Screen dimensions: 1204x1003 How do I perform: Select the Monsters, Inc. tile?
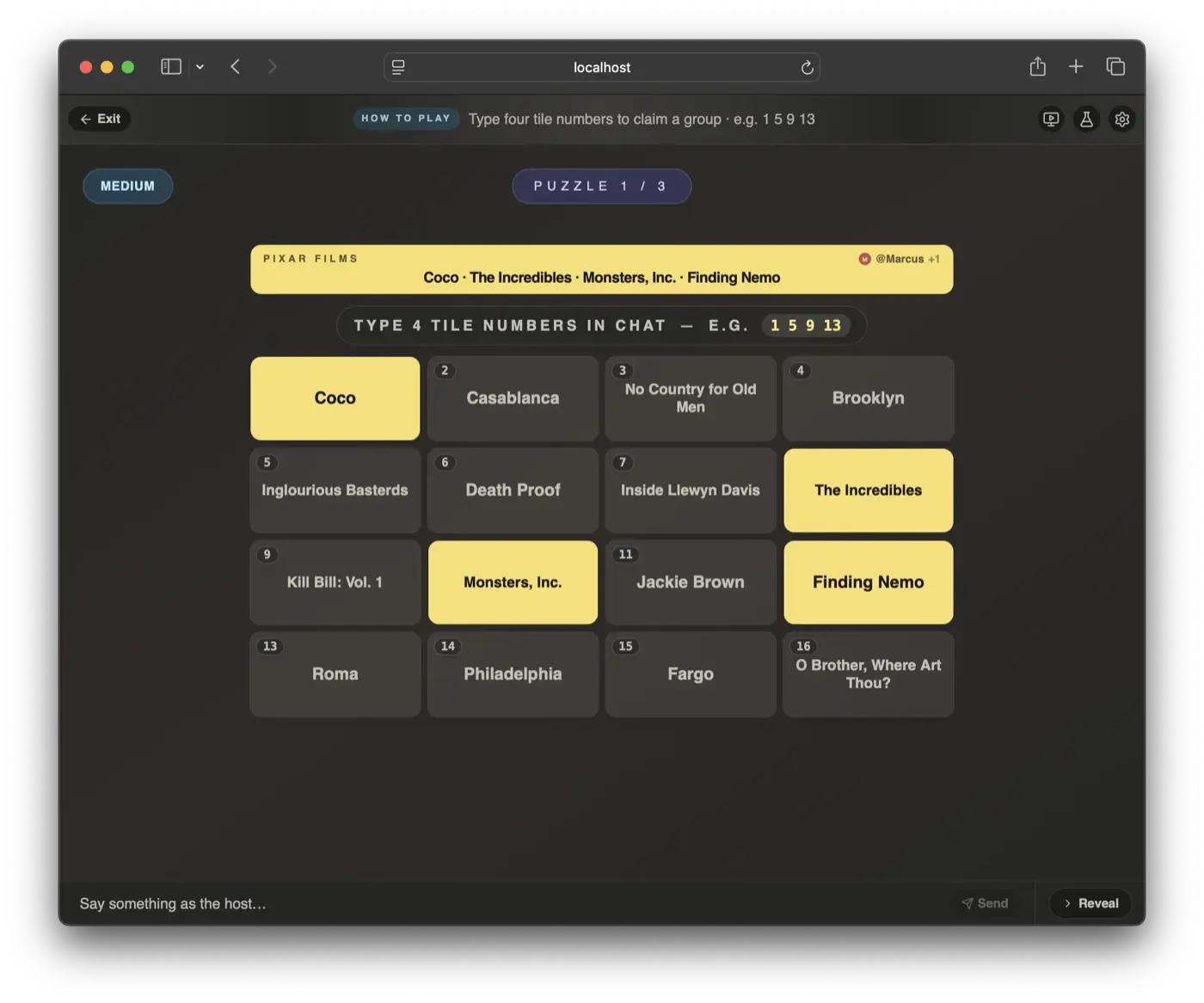coord(513,582)
